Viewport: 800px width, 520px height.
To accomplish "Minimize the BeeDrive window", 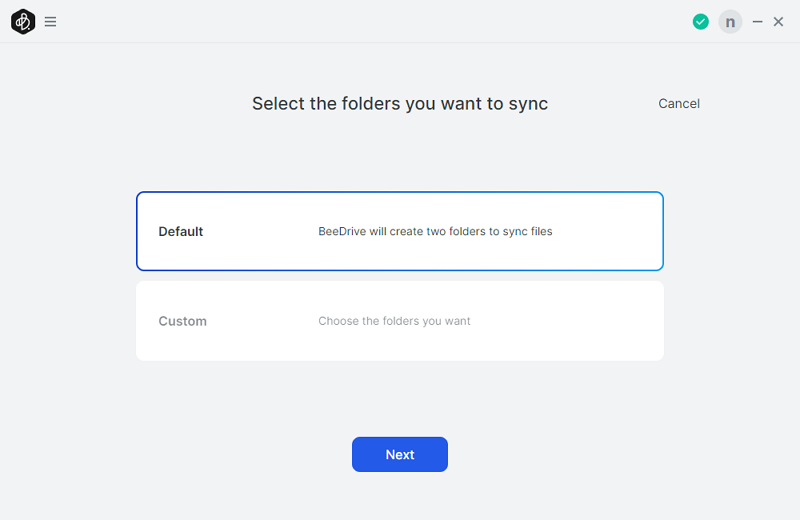I will pos(757,21).
